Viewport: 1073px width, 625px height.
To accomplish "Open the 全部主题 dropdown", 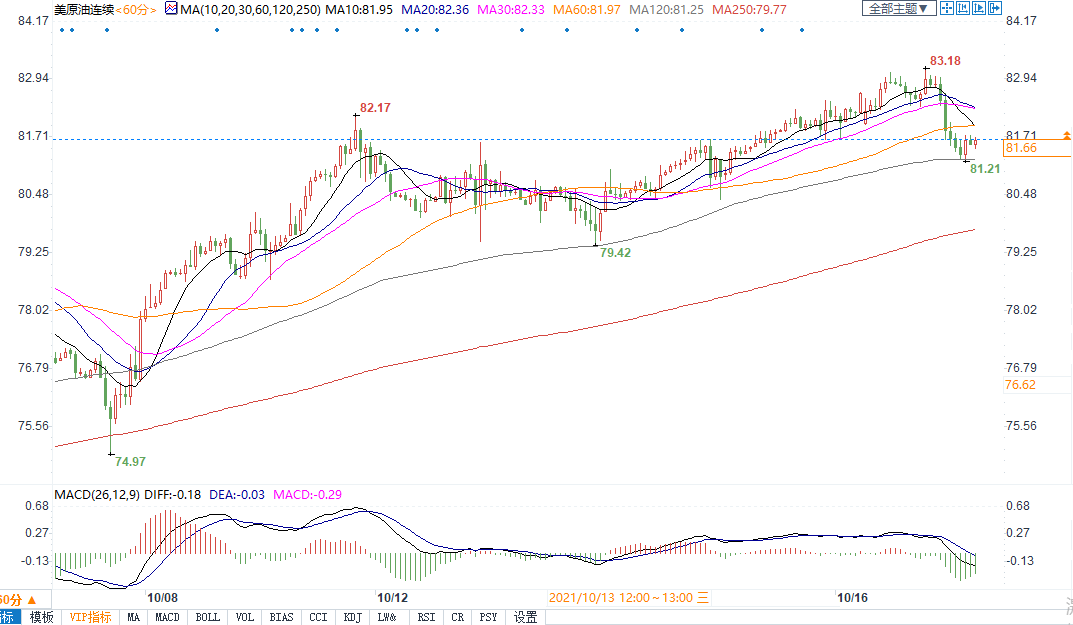I will (897, 8).
